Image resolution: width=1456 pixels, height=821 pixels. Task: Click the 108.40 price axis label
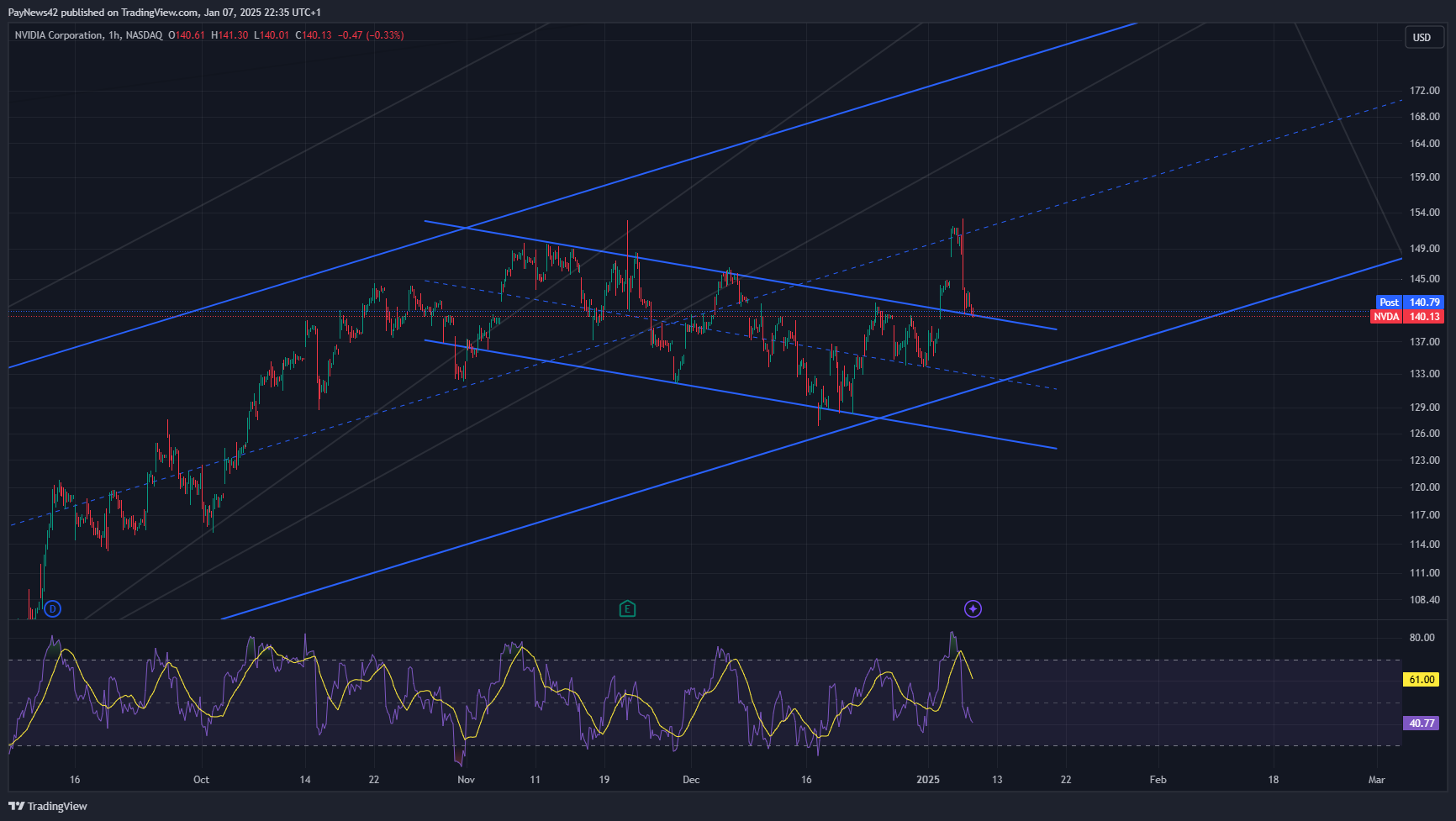1425,600
